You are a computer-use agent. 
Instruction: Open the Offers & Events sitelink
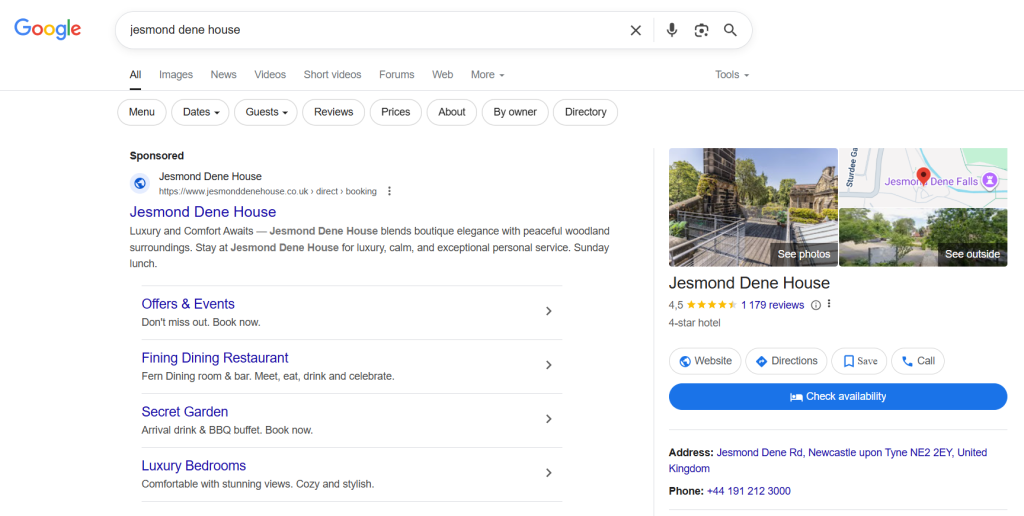[x=188, y=304]
